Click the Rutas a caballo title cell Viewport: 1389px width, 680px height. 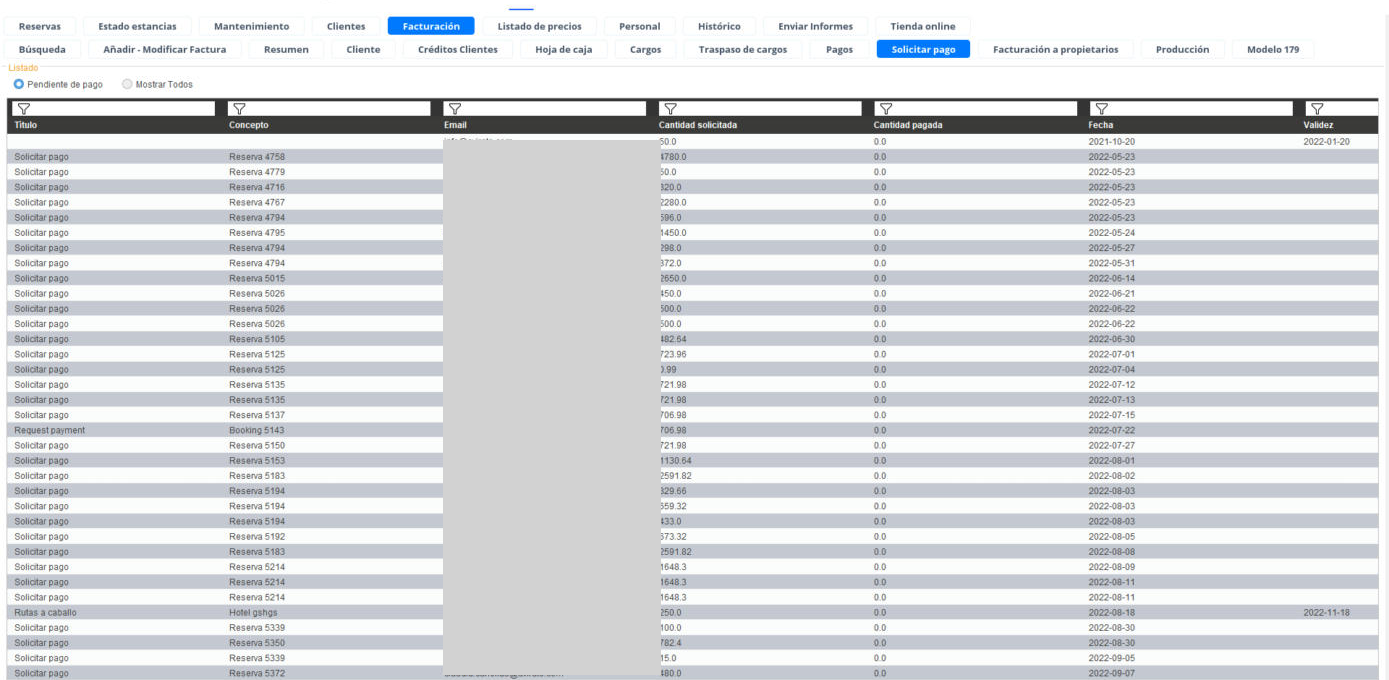click(45, 612)
